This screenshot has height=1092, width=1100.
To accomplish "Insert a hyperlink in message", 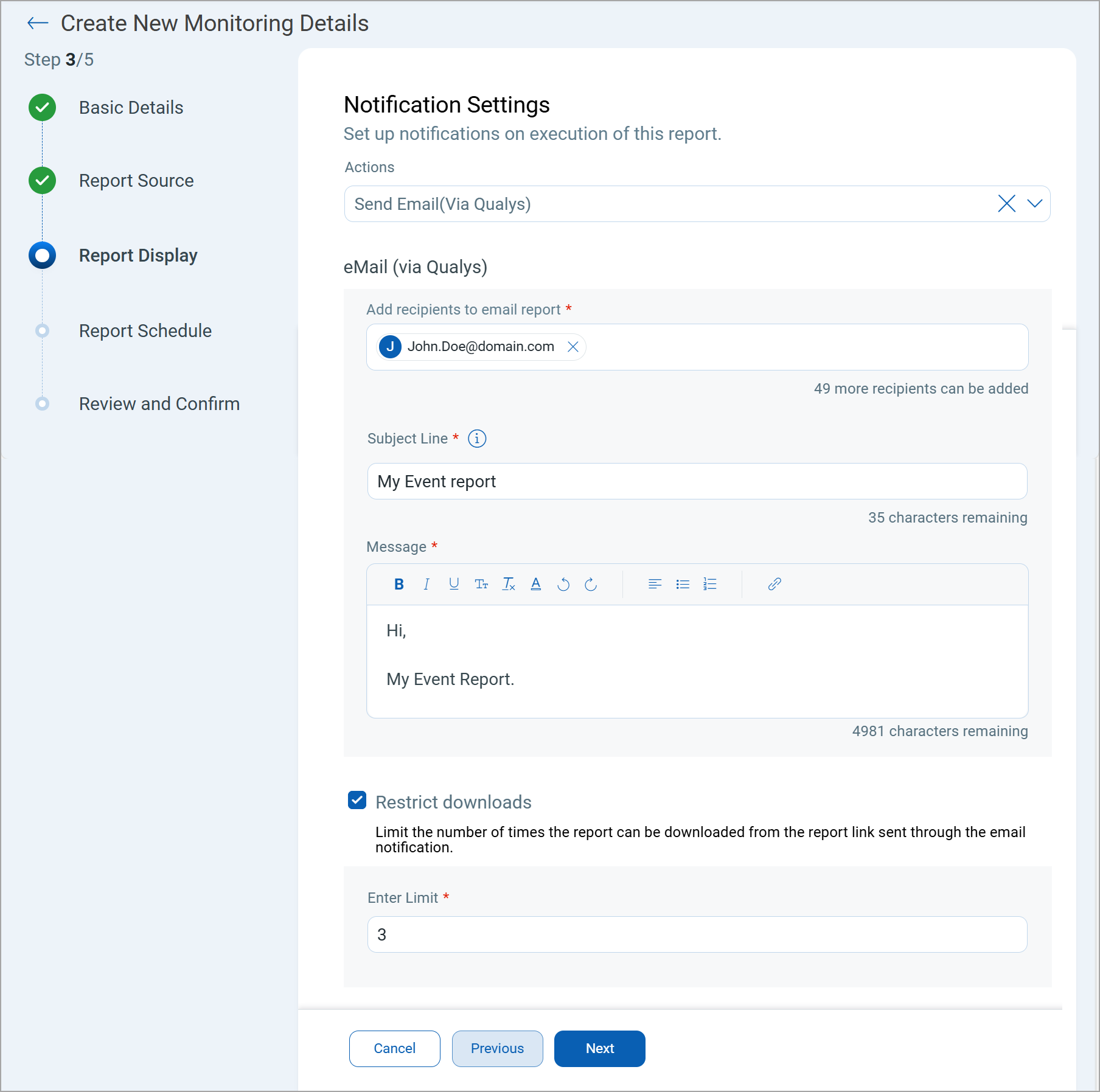I will coord(775,584).
